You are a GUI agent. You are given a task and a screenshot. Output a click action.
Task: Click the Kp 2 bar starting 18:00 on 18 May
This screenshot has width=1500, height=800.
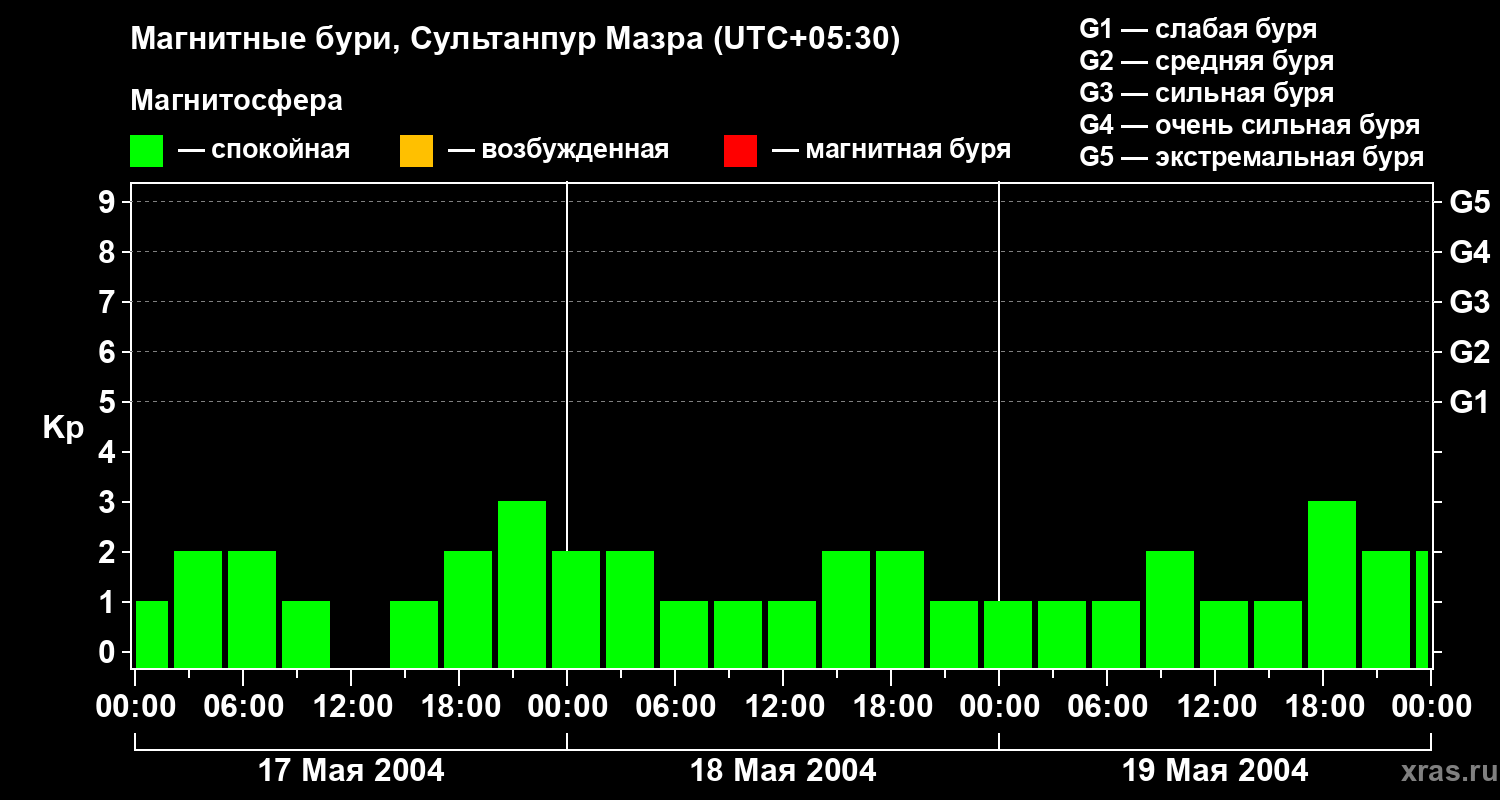pos(900,609)
